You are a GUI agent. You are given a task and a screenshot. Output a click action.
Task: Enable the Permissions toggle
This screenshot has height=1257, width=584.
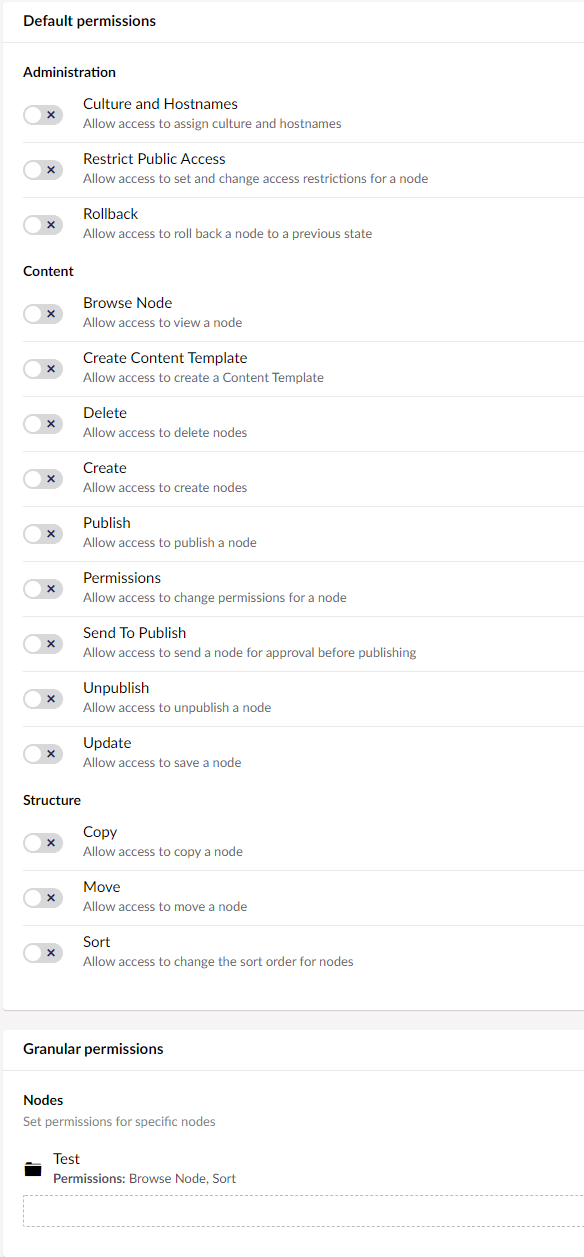43,588
